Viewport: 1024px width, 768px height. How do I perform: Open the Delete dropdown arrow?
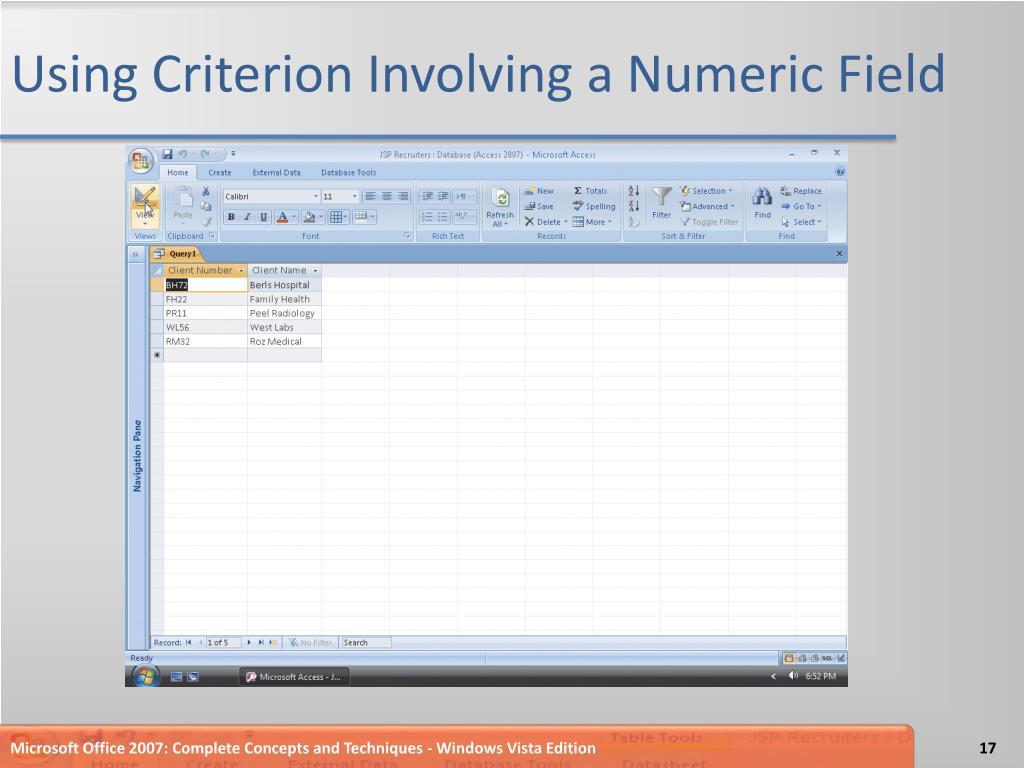click(x=566, y=222)
